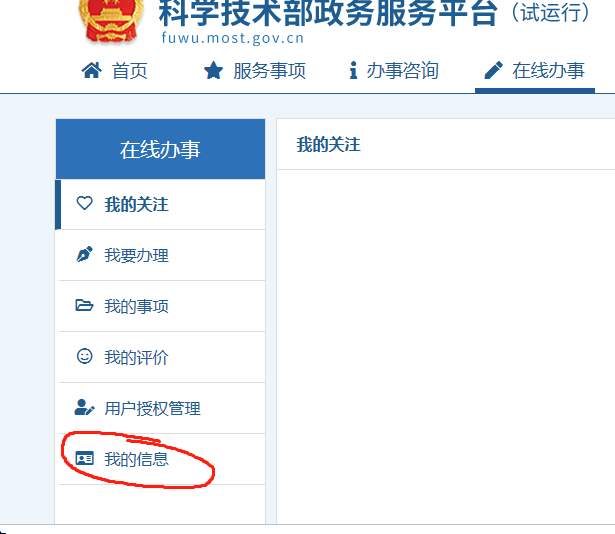
Task: Click the user-edit icon for 用户授权管理
Action: pos(84,407)
